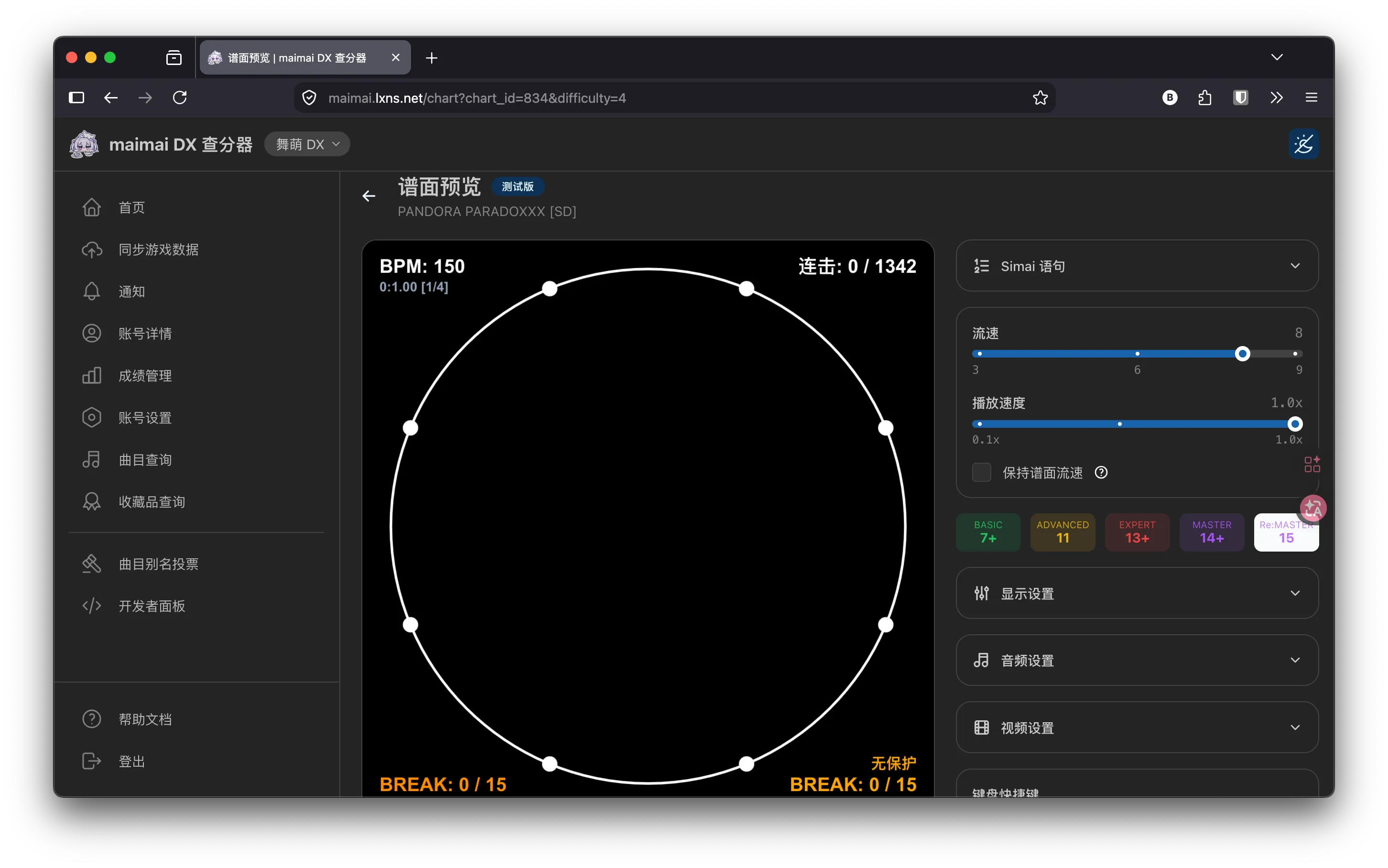Click the B extension icon in toolbar
The image size is (1388, 868).
tap(1169, 98)
